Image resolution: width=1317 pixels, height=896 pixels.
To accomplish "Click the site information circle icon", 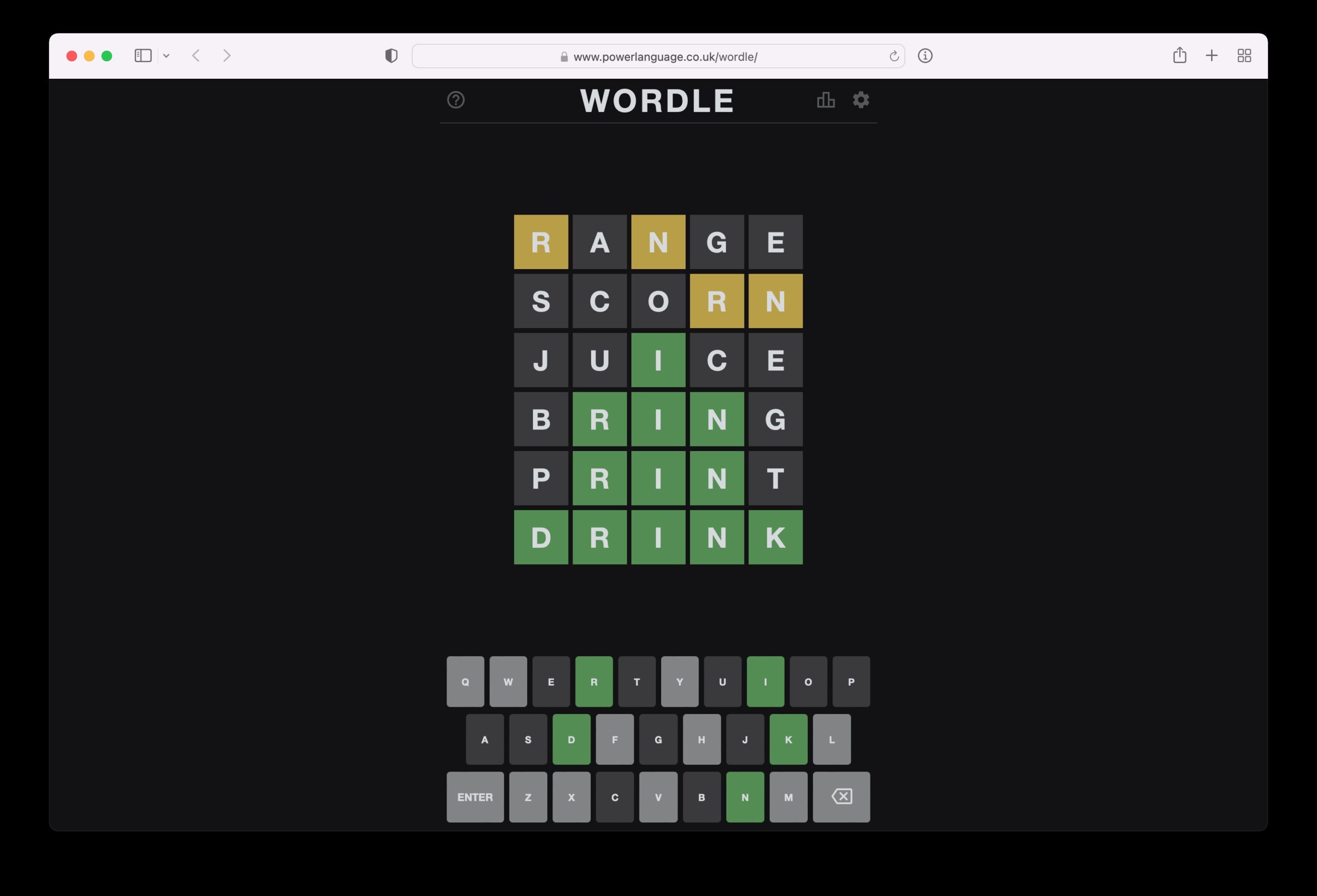I will [x=925, y=56].
